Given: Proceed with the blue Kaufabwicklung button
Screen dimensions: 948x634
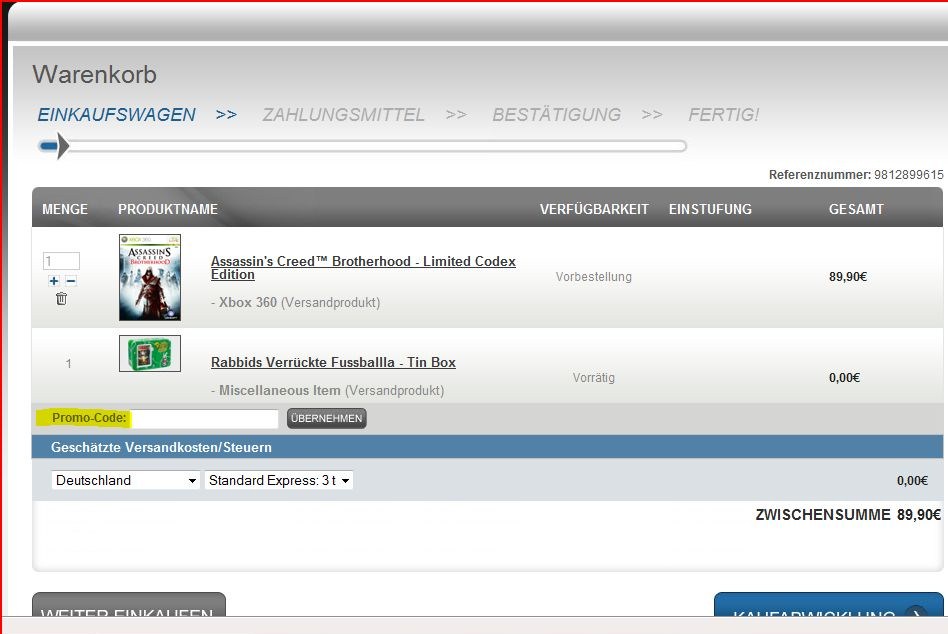Looking at the screenshot, I should tap(829, 605).
